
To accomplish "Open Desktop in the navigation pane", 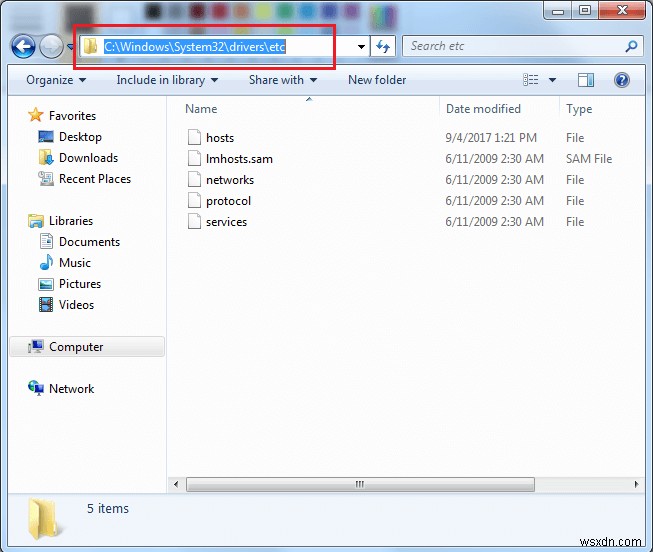I will pyautogui.click(x=80, y=137).
